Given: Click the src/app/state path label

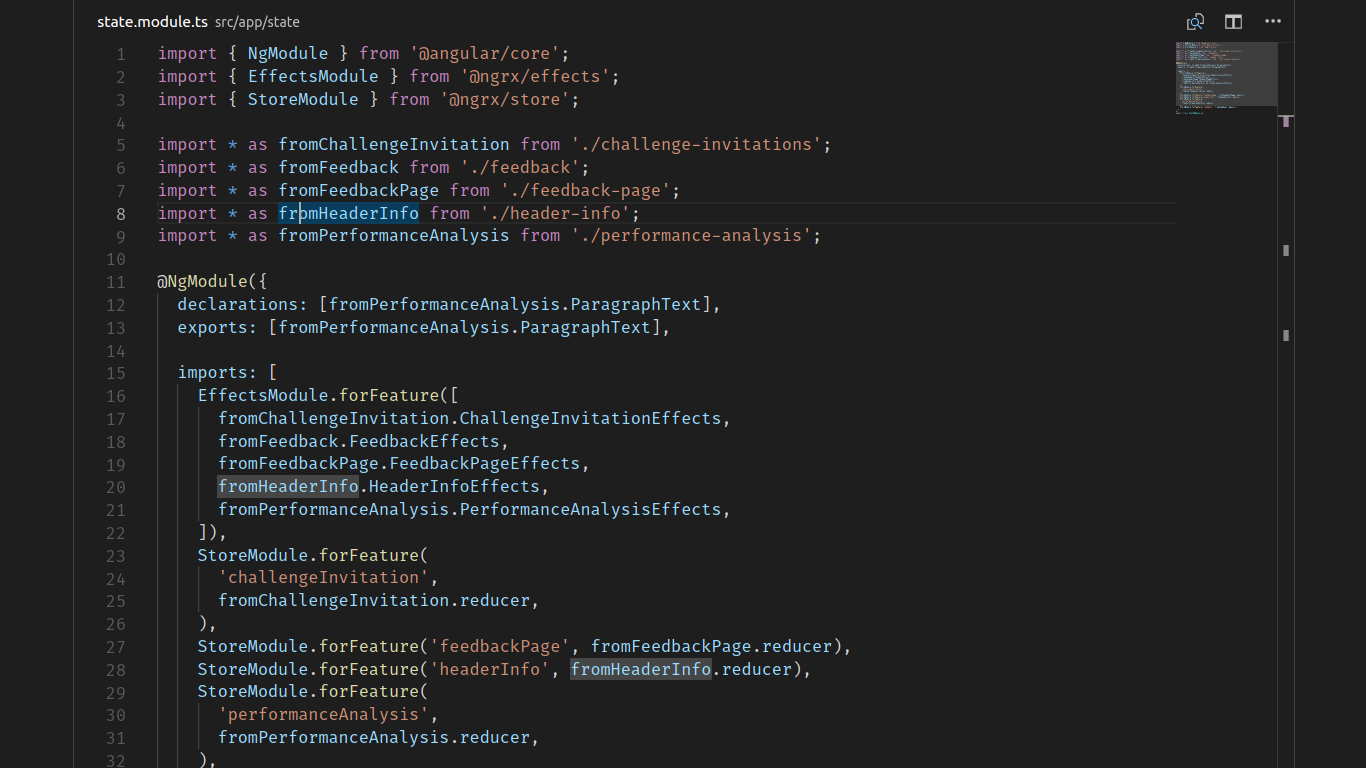Looking at the screenshot, I should point(257,22).
